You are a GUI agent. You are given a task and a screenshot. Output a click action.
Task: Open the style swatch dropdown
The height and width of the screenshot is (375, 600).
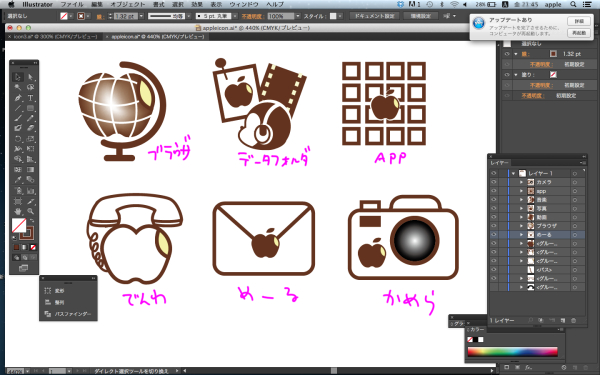(x=340, y=16)
